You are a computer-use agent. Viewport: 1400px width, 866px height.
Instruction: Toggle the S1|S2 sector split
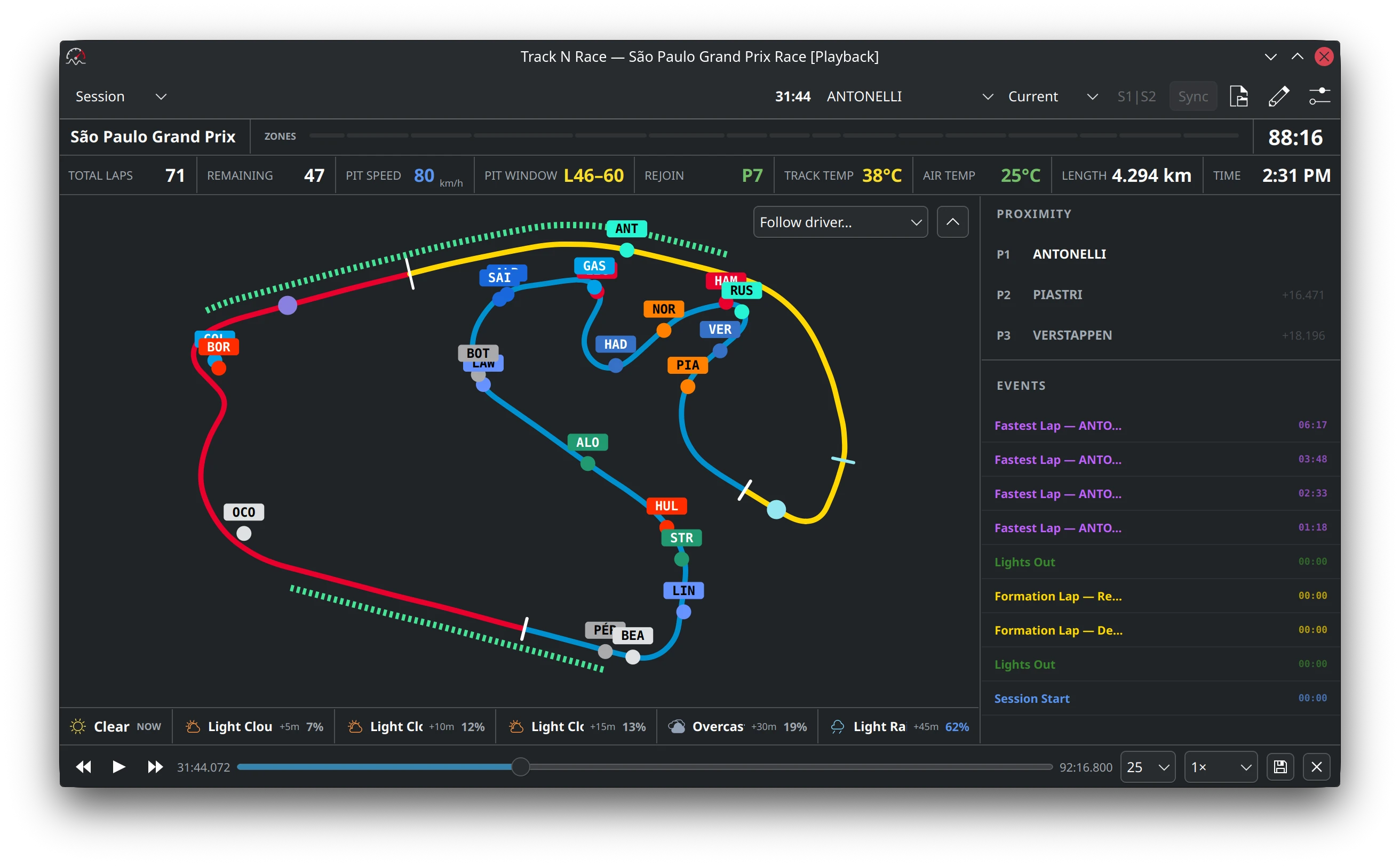click(1136, 96)
